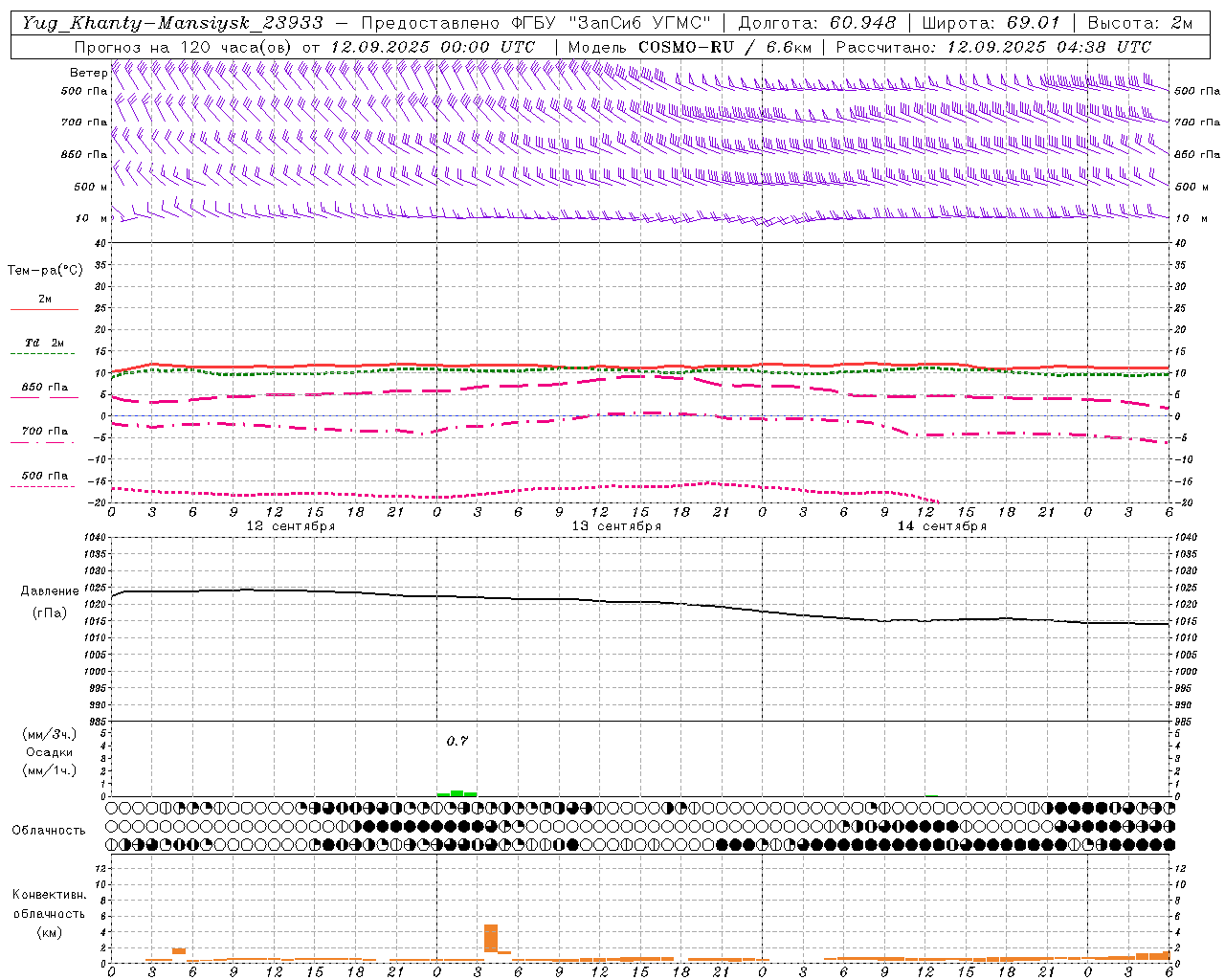The image size is (1225, 980).
Task: Click the 'Конвективн.' label
Action: click(50, 895)
